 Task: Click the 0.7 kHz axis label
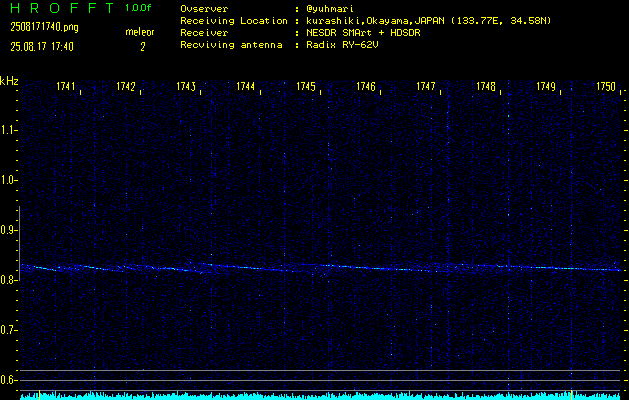7,330
